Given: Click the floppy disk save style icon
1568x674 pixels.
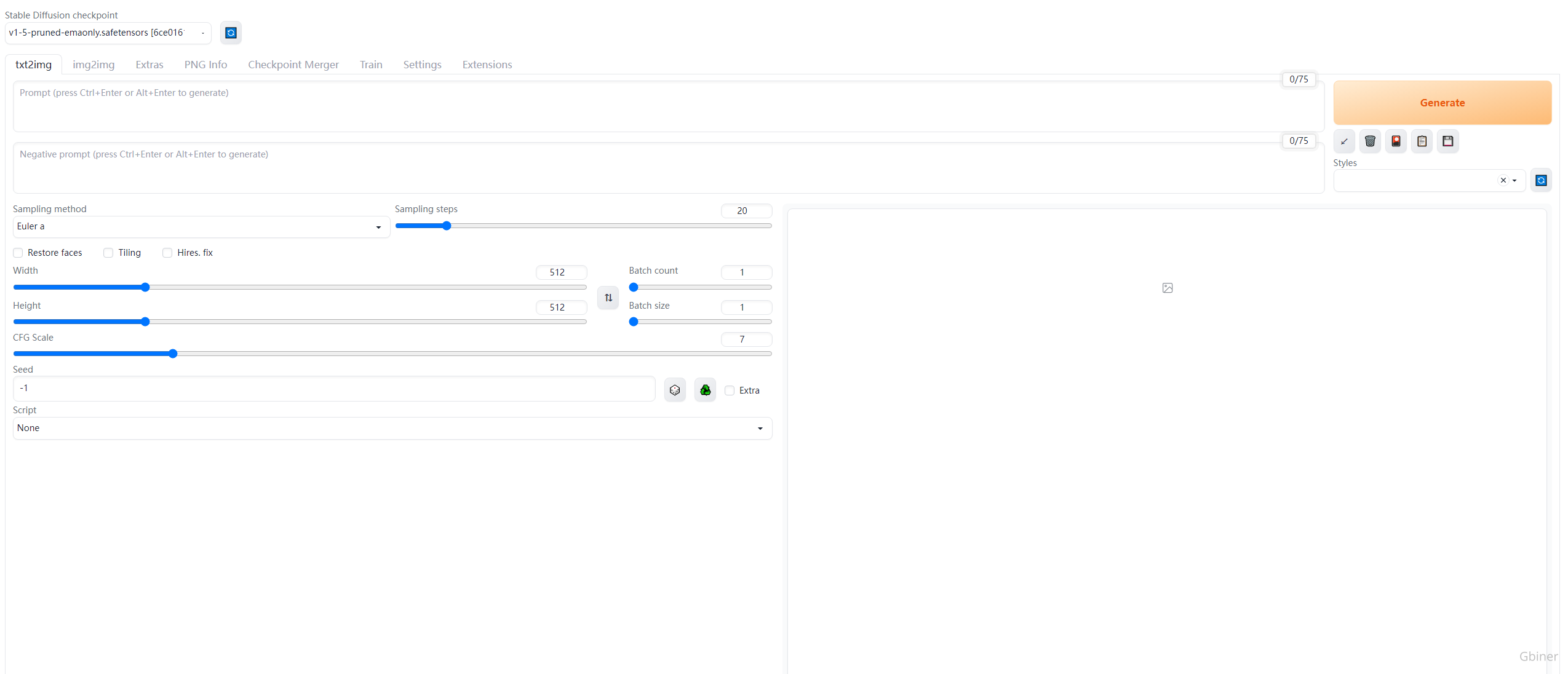Looking at the screenshot, I should [1447, 141].
